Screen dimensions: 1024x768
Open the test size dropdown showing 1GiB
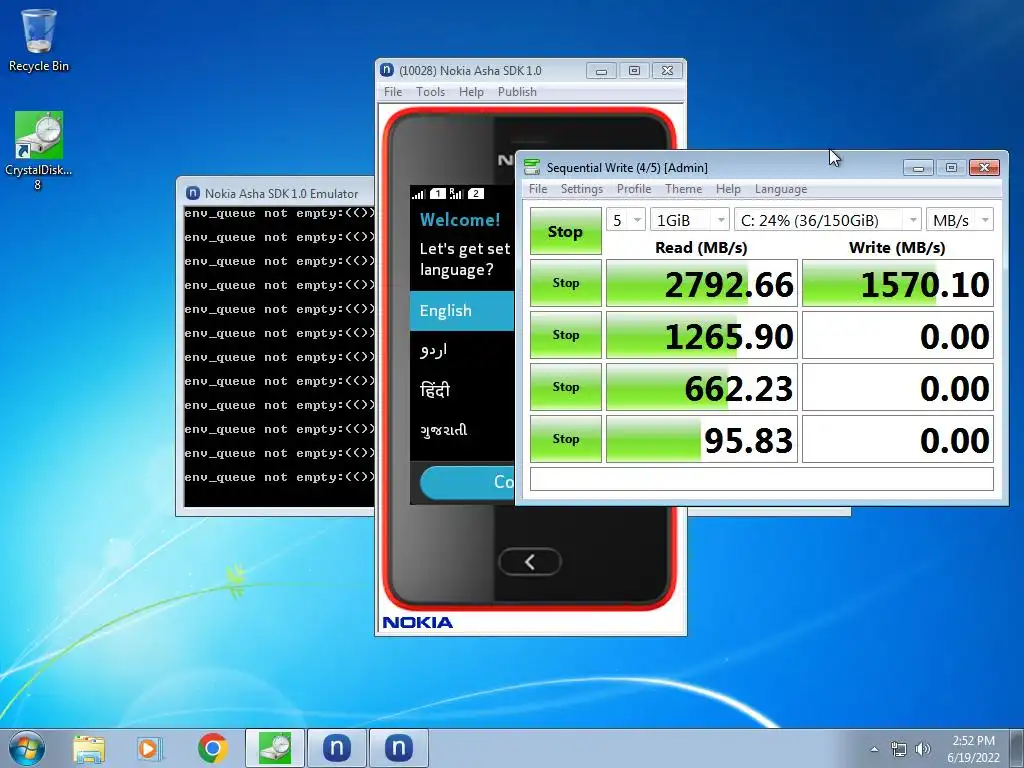click(x=690, y=220)
